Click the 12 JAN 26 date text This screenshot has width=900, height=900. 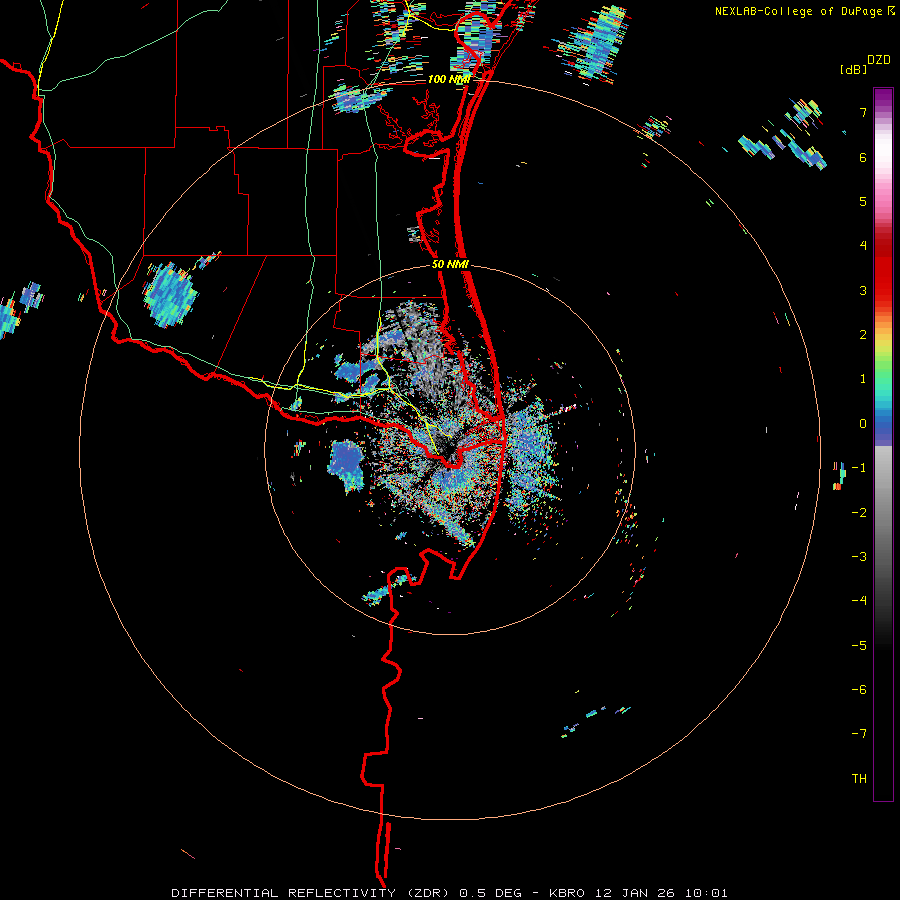point(633,893)
